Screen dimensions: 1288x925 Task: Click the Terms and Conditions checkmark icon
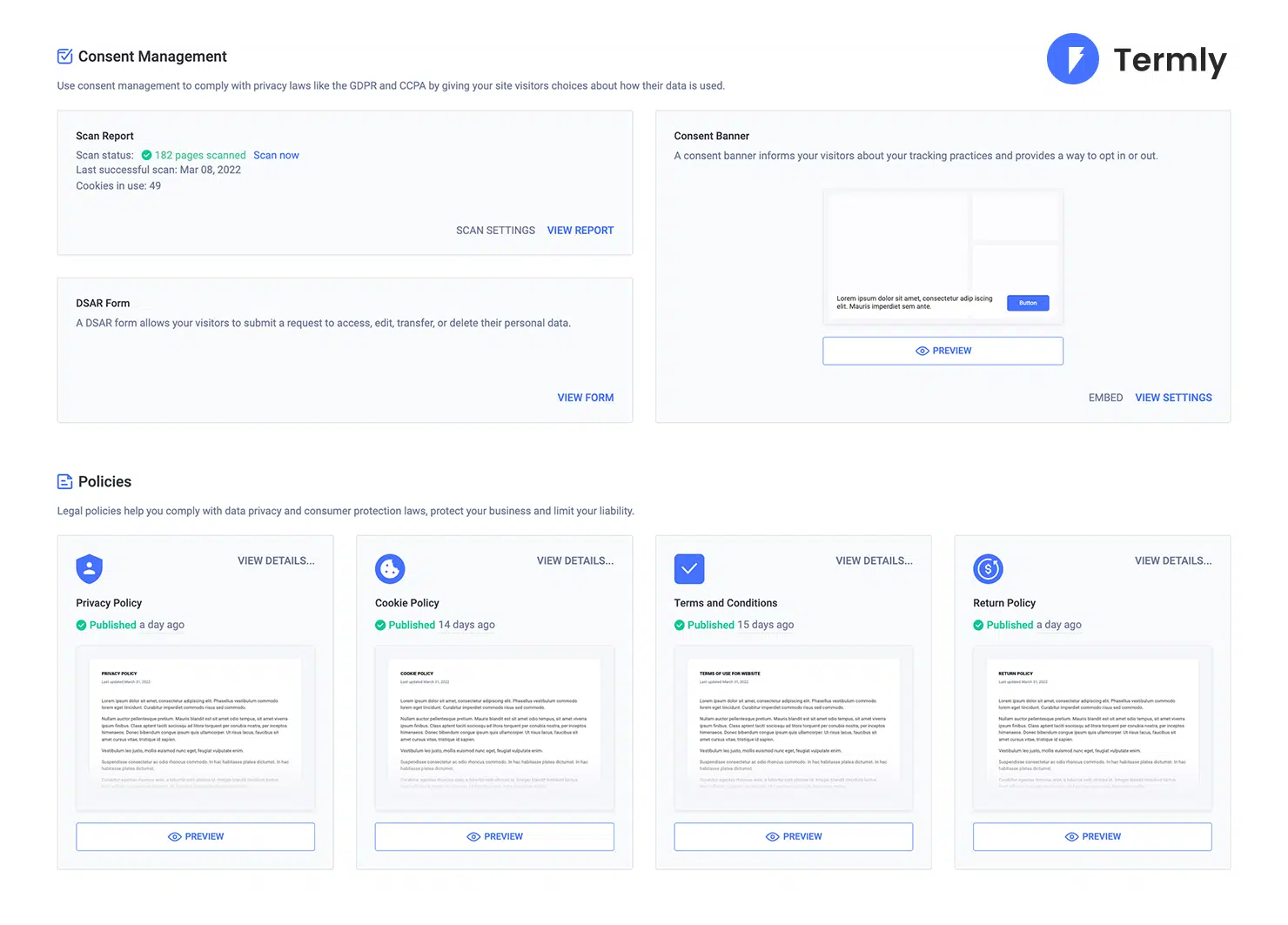[688, 569]
